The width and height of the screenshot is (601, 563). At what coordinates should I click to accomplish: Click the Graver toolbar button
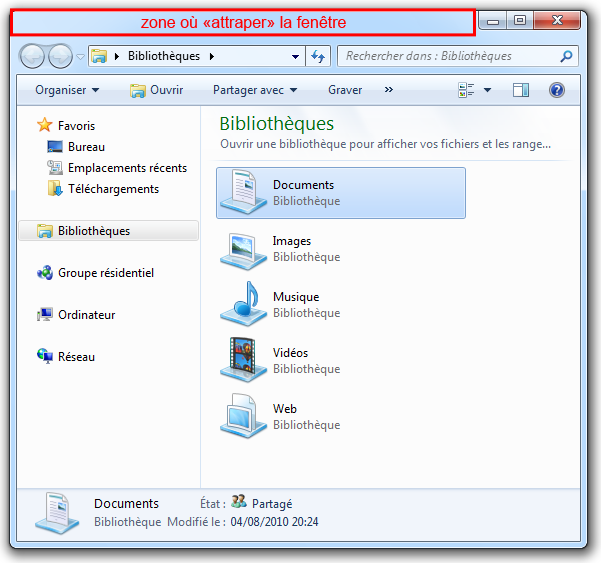(345, 90)
